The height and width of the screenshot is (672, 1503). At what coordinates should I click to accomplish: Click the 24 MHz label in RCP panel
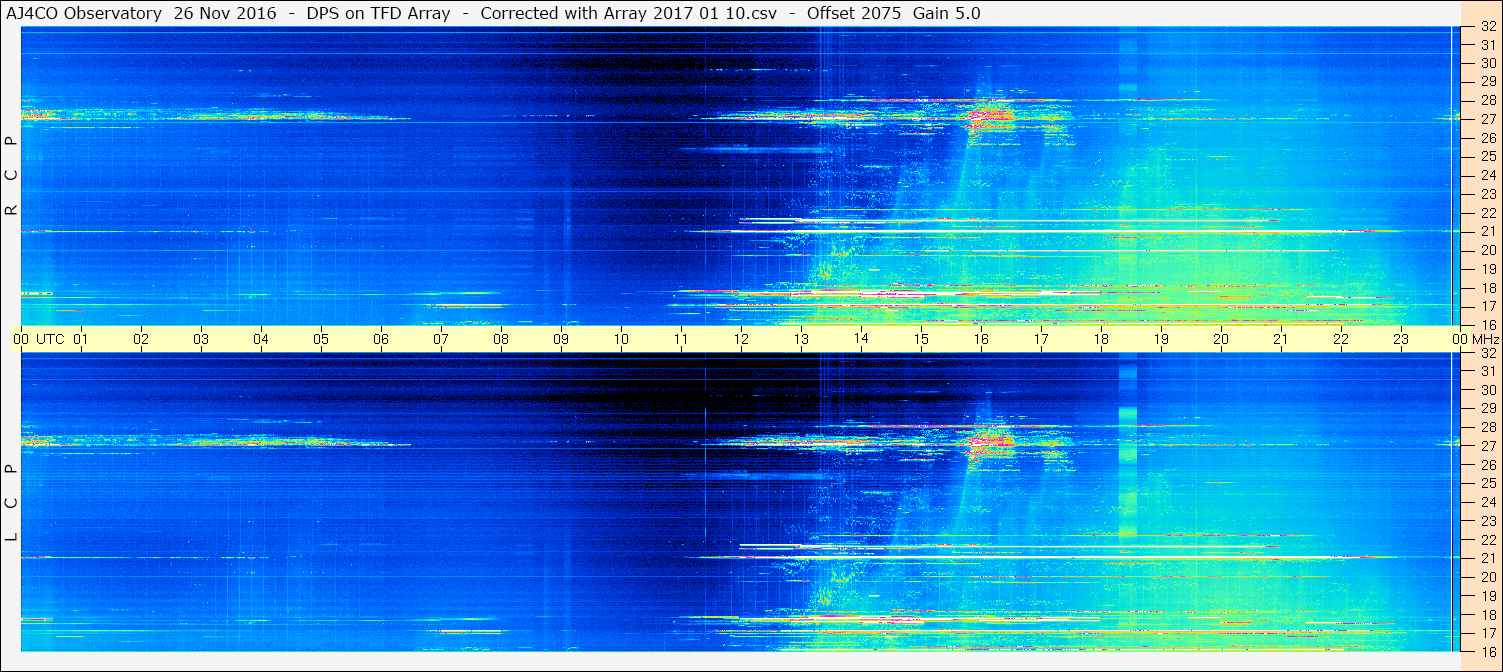[x=1487, y=175]
